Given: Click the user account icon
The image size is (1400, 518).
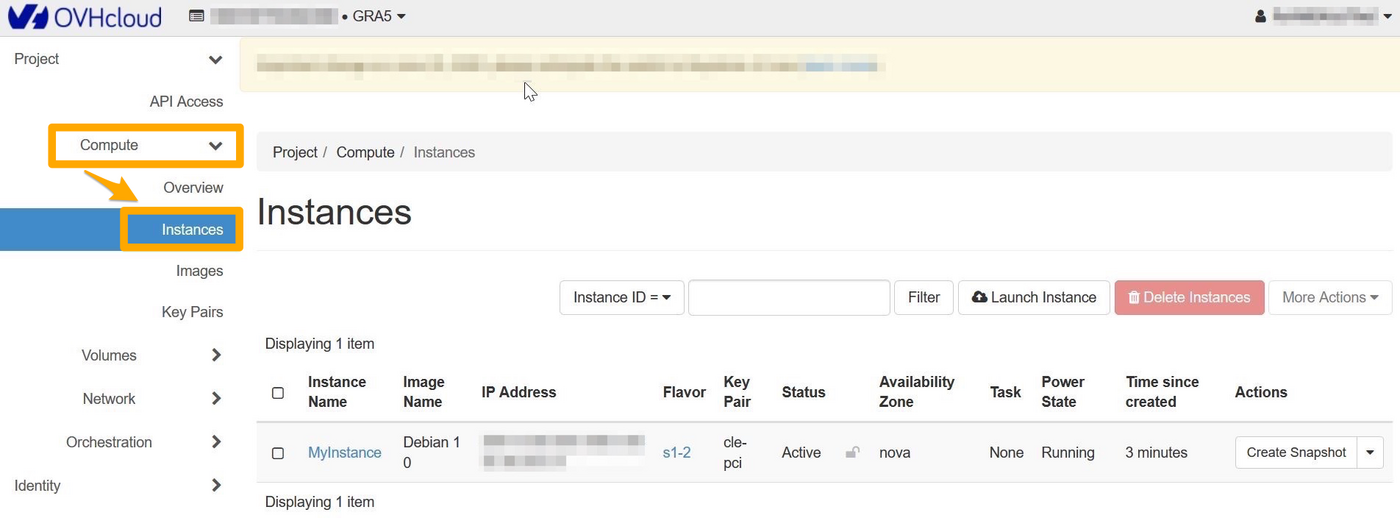Looking at the screenshot, I should click(1260, 17).
